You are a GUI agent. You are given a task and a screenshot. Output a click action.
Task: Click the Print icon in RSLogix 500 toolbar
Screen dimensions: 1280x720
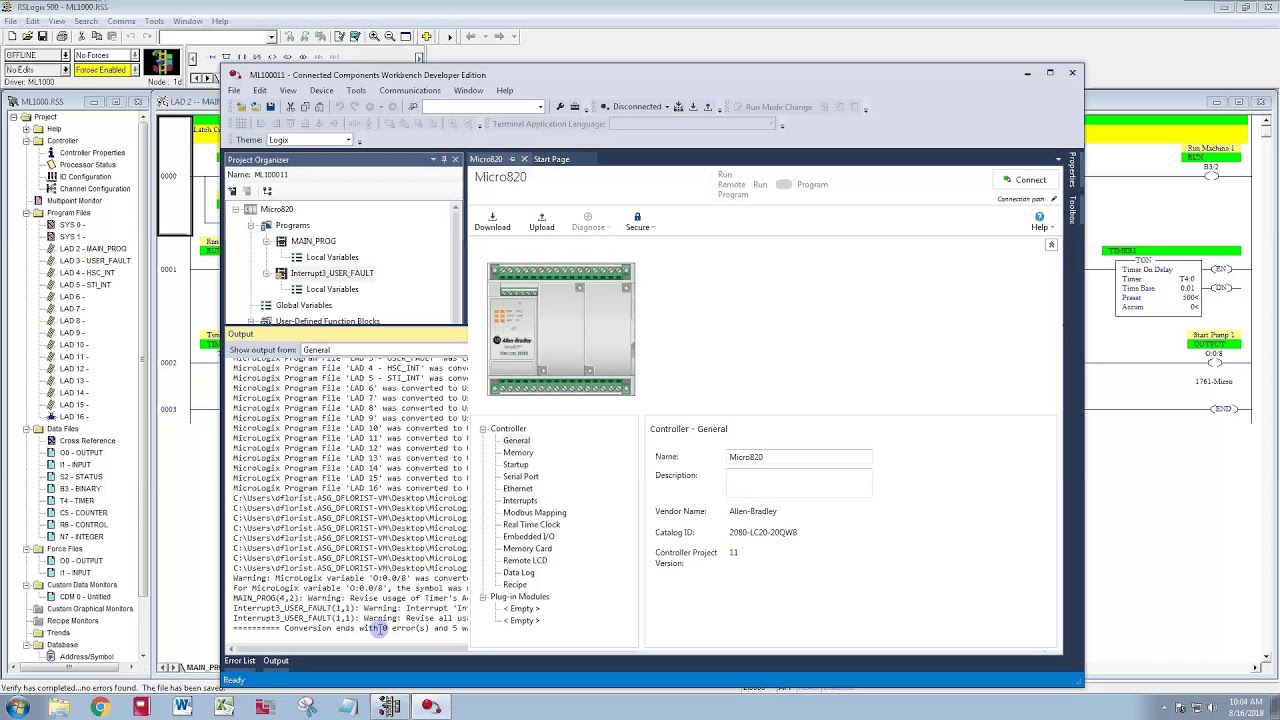click(61, 36)
